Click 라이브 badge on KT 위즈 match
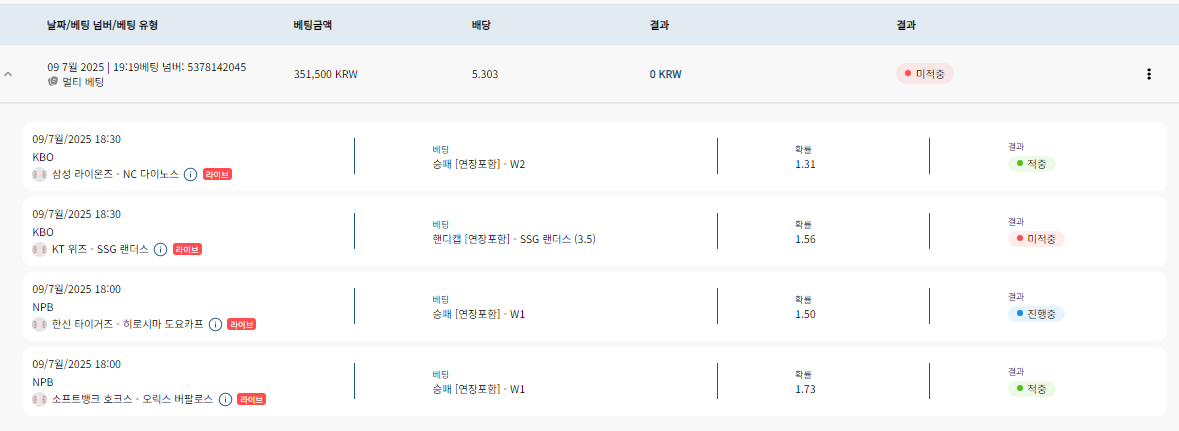Viewport: 1179px width, 431px height. tap(187, 250)
